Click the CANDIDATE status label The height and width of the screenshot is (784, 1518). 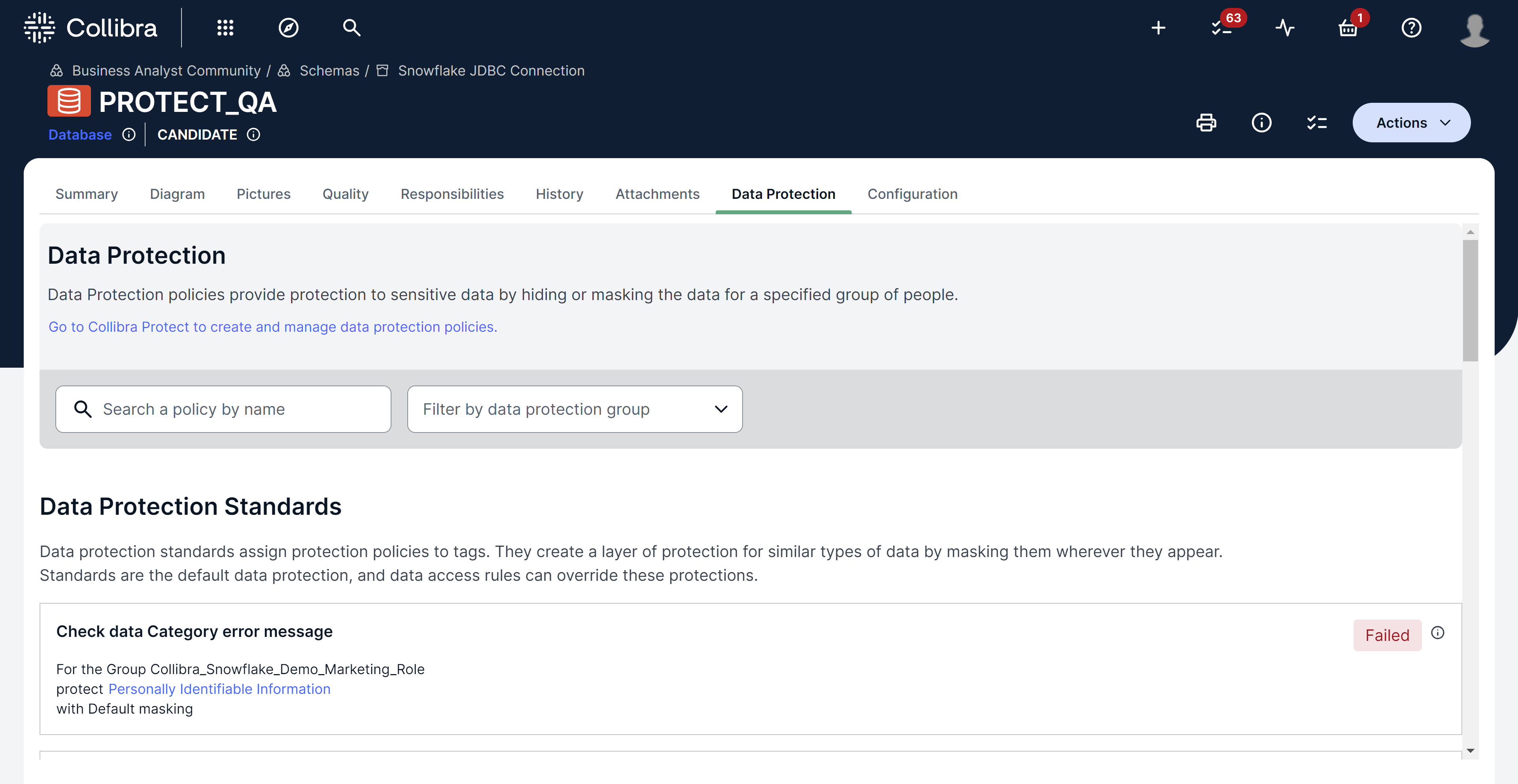[x=197, y=135]
